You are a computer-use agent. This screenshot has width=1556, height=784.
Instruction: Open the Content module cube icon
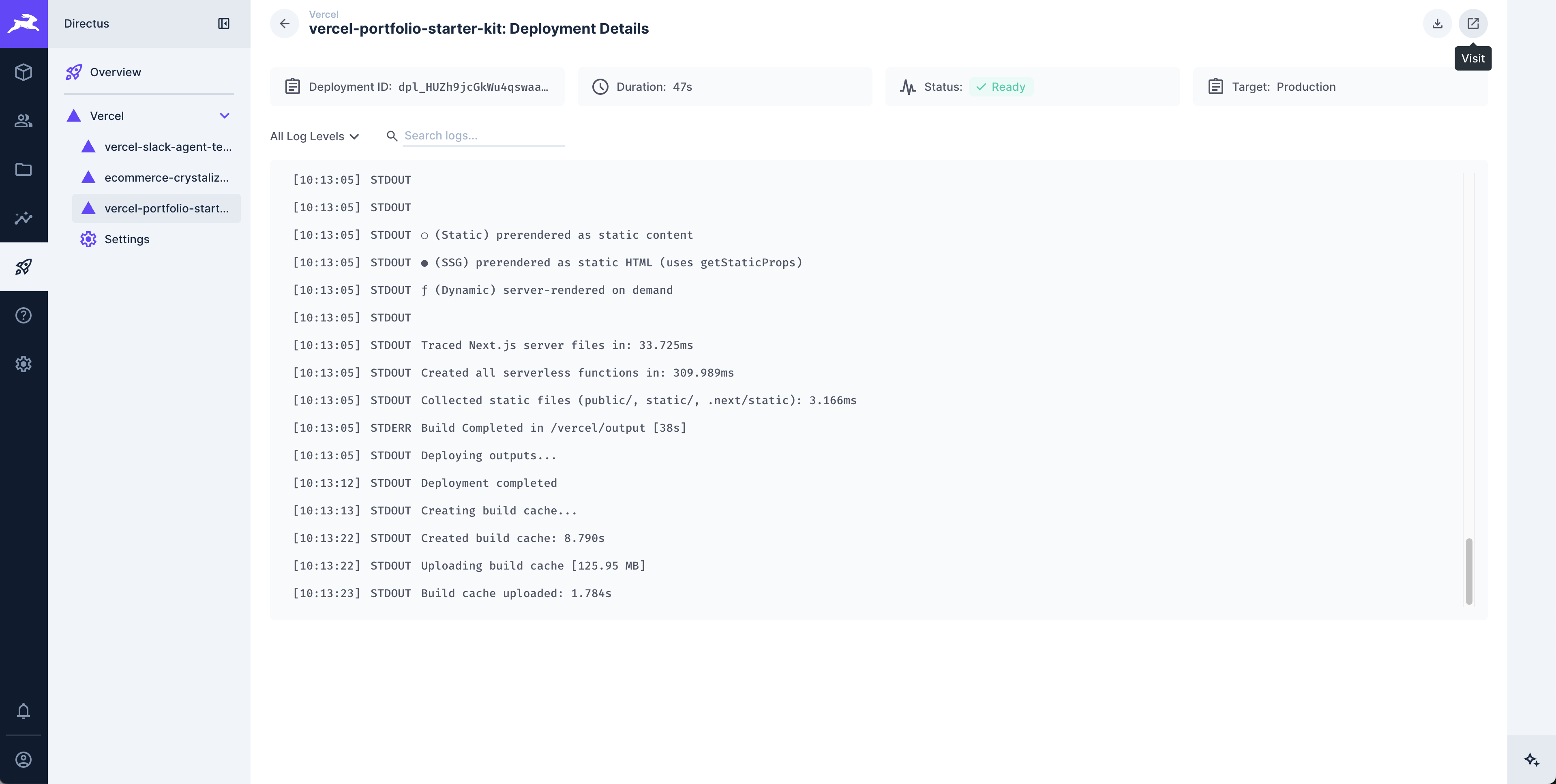point(24,72)
